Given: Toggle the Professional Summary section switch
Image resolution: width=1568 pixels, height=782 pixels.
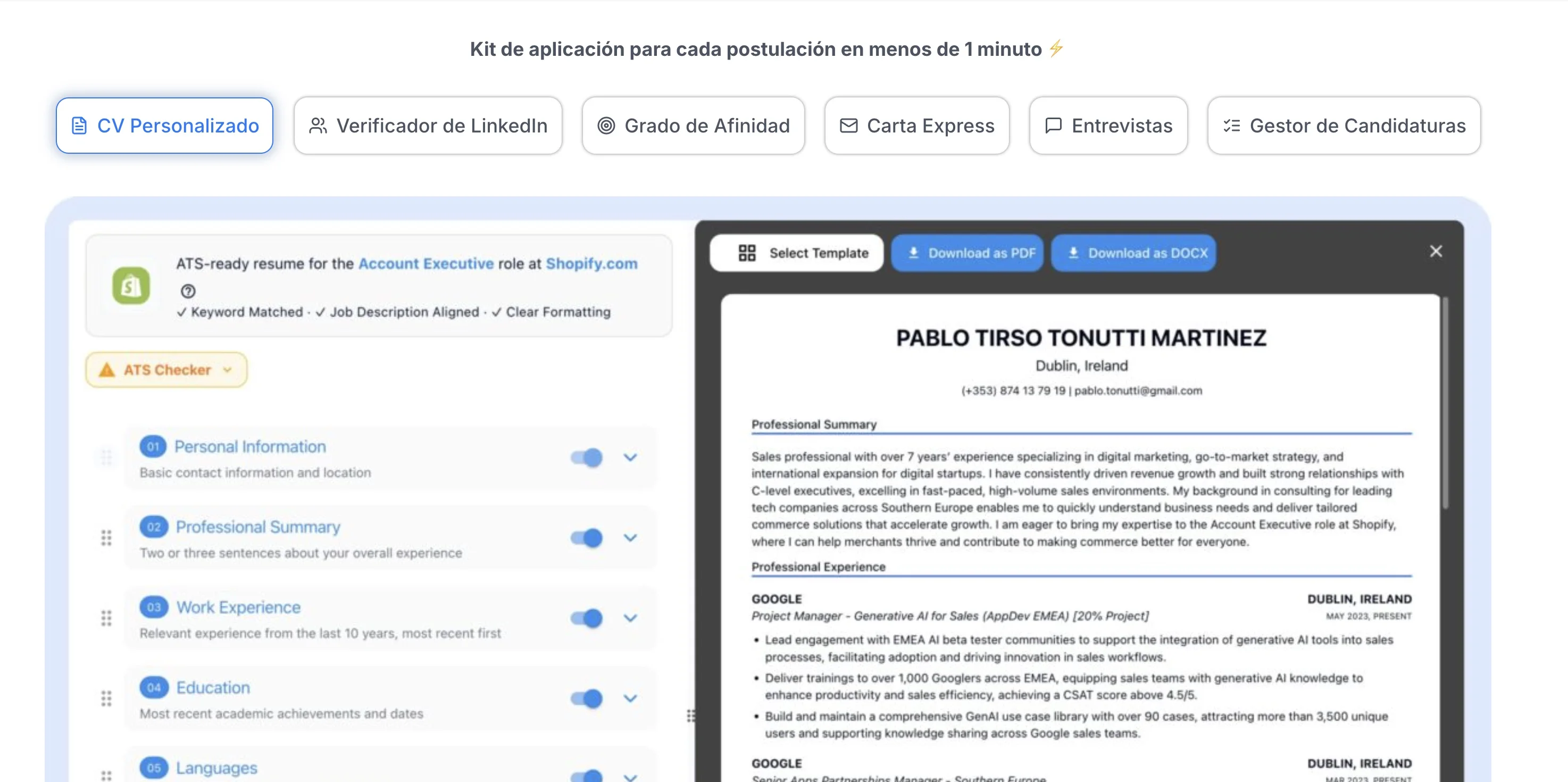Looking at the screenshot, I should [587, 537].
